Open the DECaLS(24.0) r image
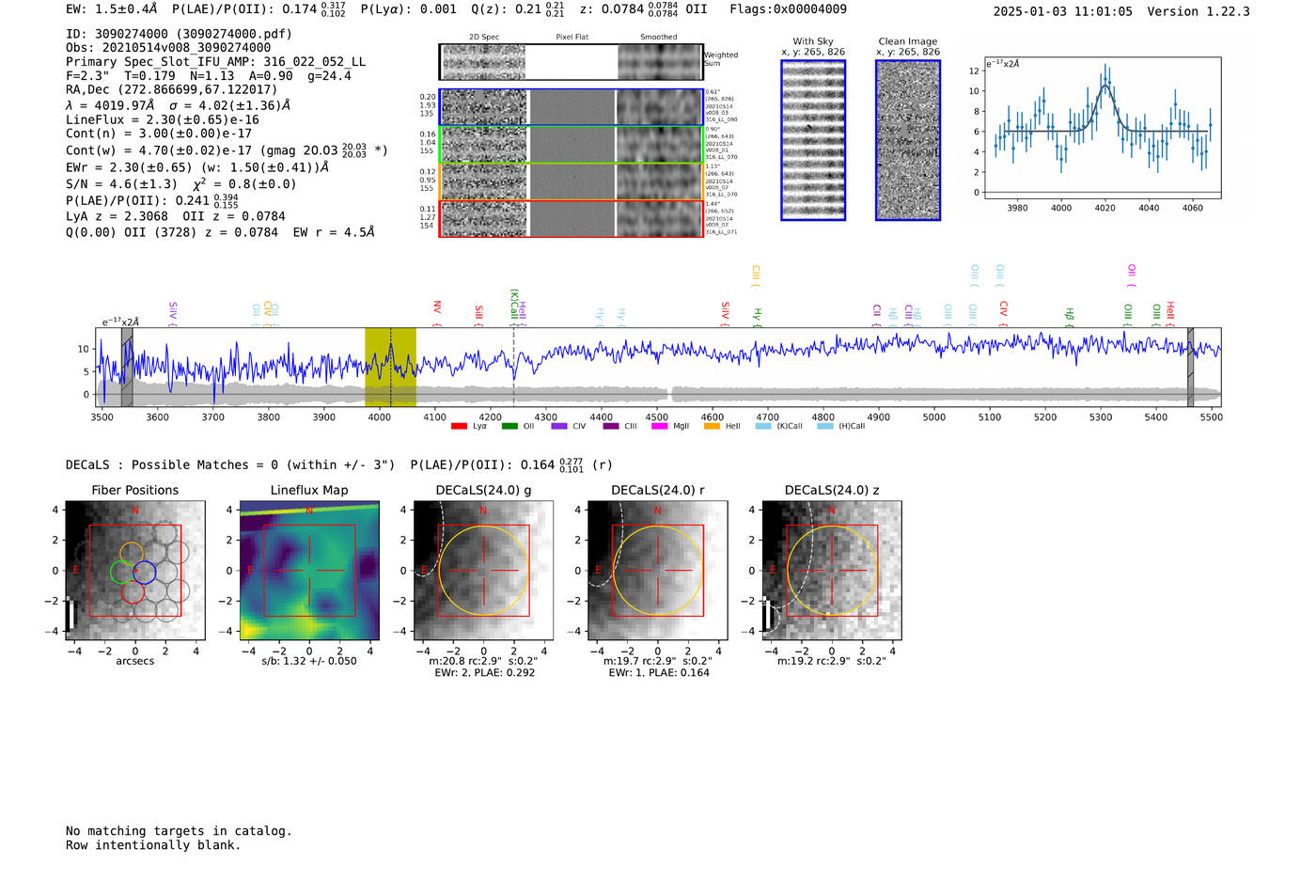Screen dimensions: 1316x896 [657, 571]
